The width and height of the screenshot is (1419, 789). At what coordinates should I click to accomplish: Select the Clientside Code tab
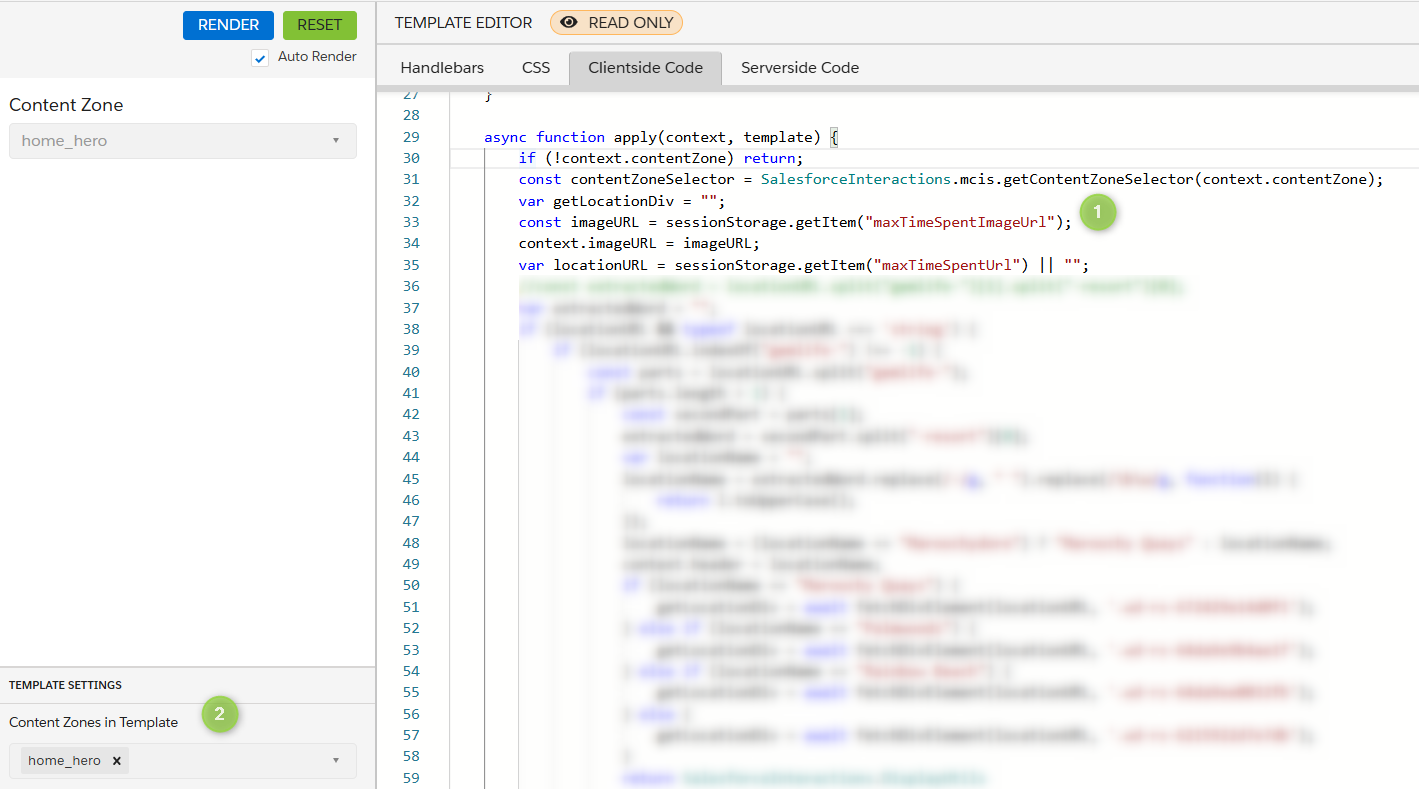click(x=645, y=68)
